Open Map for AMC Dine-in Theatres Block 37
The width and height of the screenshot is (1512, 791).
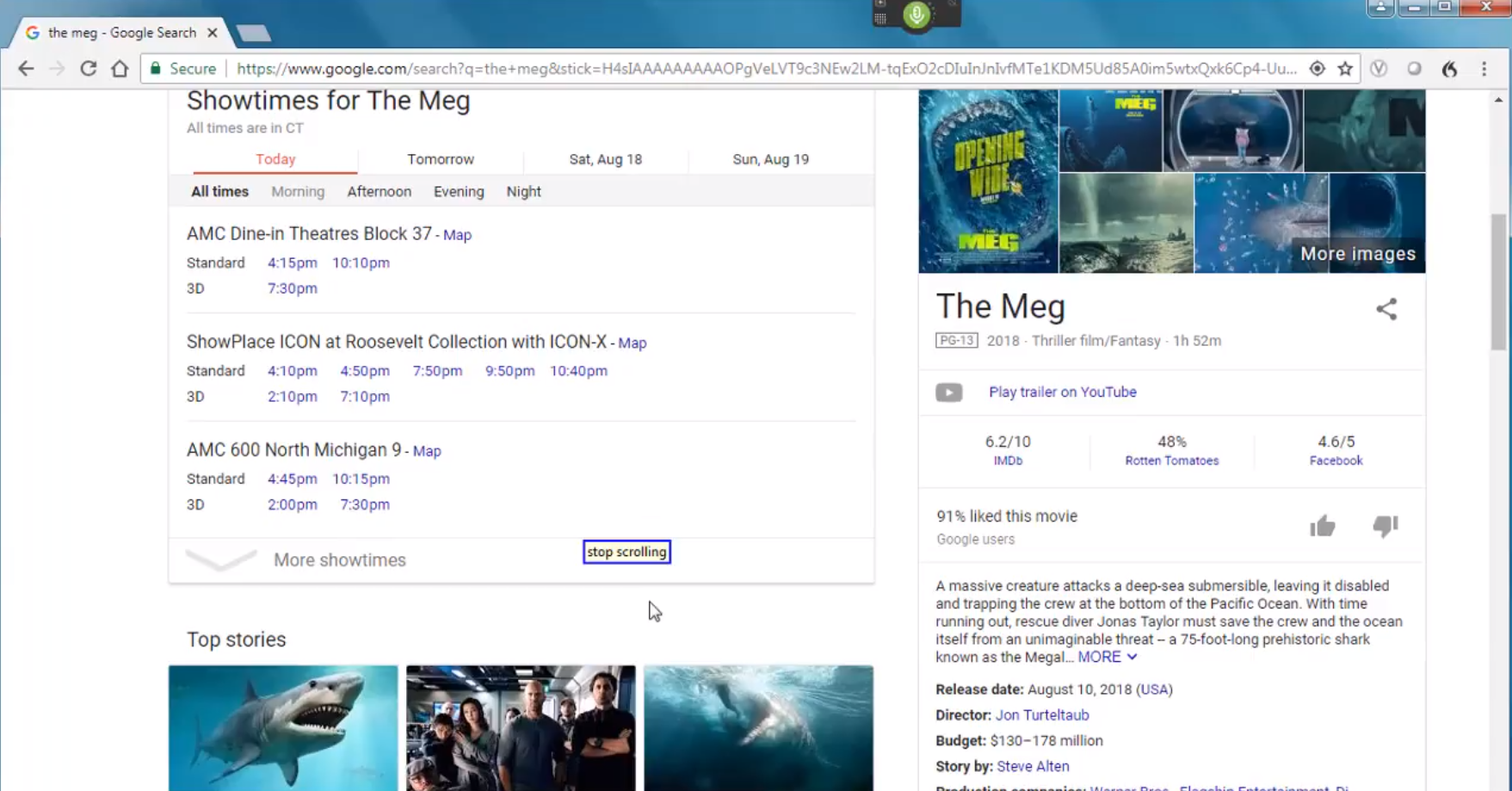coord(457,235)
